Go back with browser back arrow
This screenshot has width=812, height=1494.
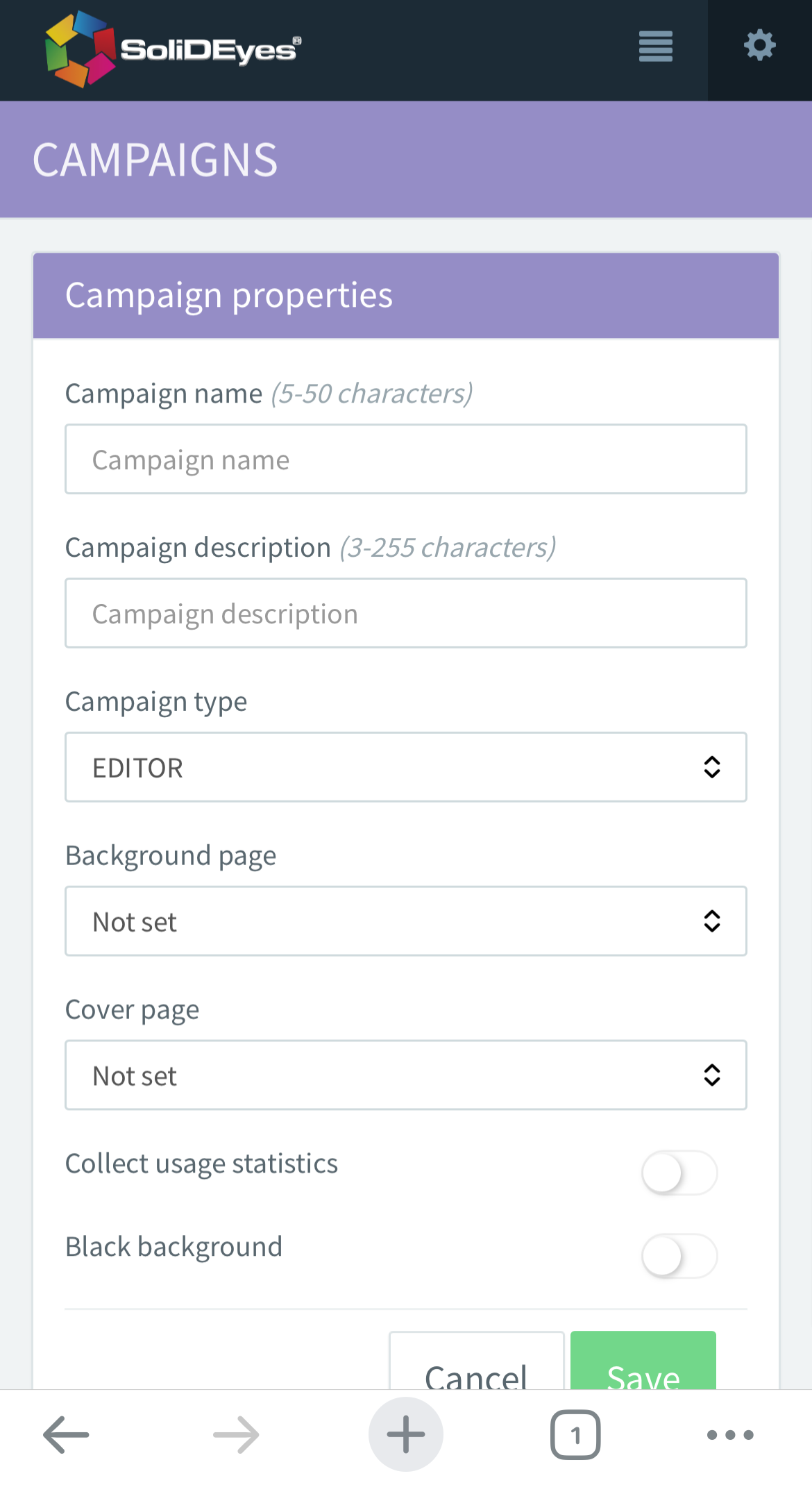[x=66, y=1434]
